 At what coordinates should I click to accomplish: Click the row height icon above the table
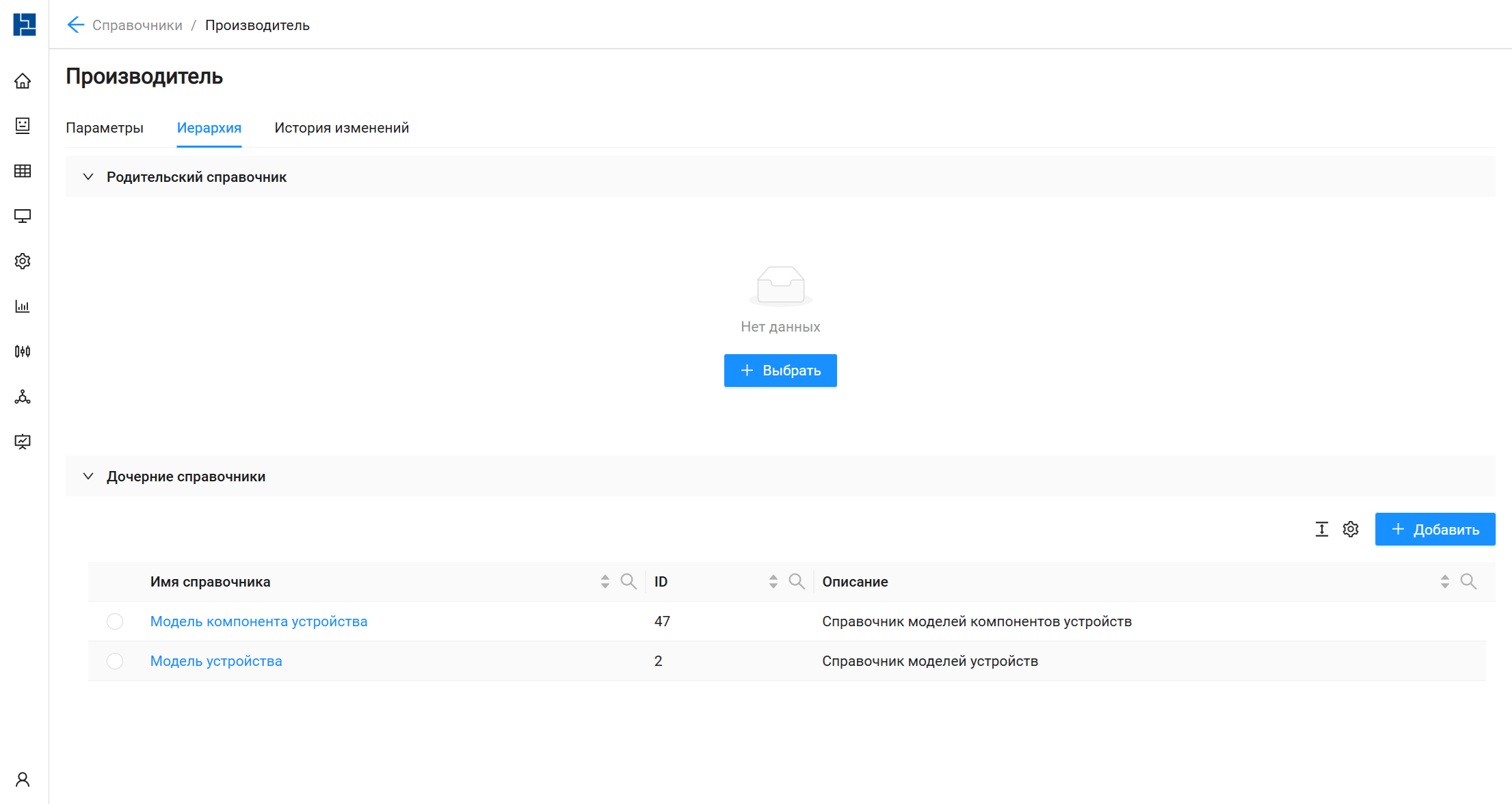pyautogui.click(x=1321, y=529)
